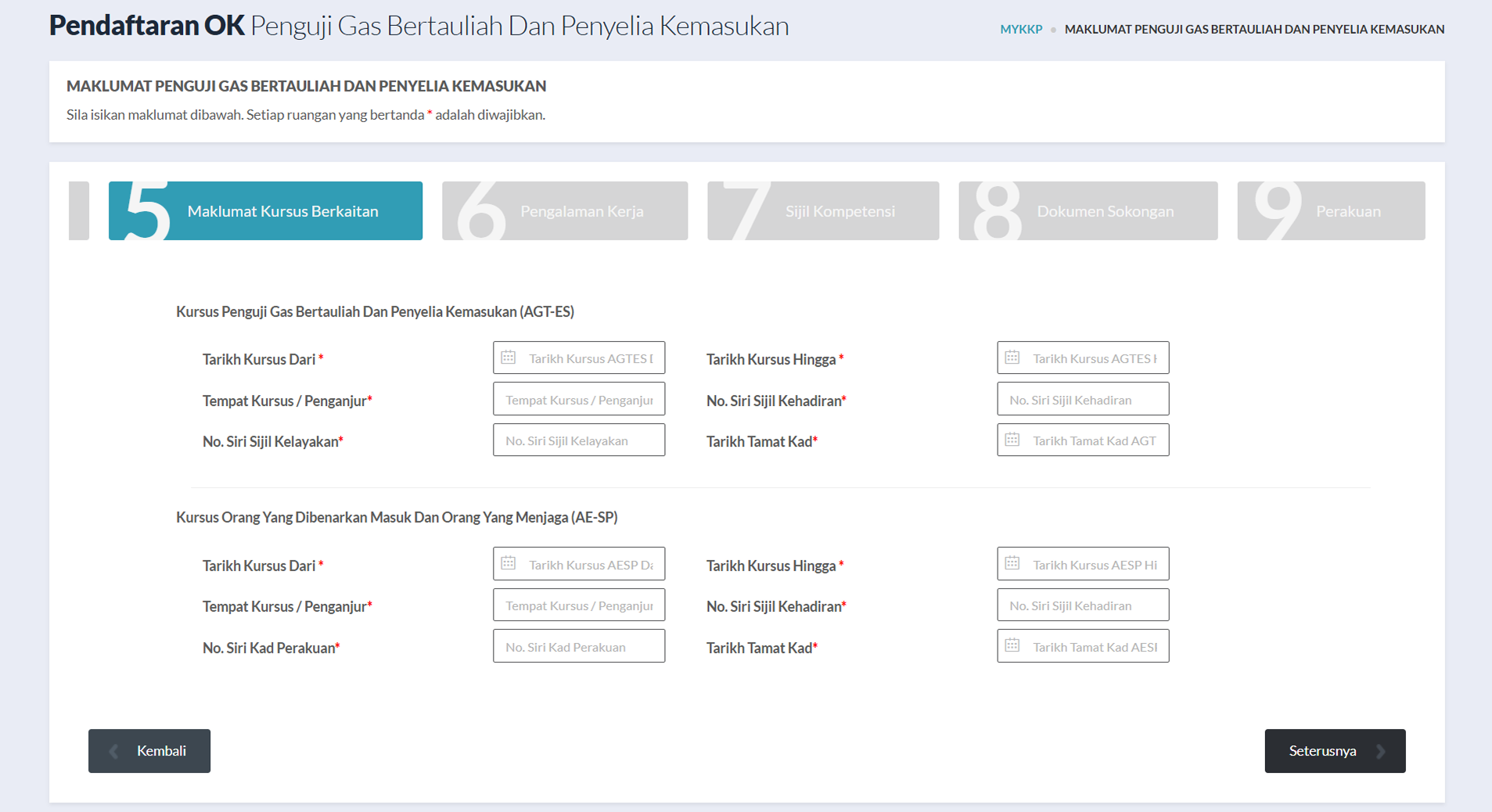Focus AGT-ES Tempat Kursus / Penganjur field
The height and width of the screenshot is (812, 1492).
click(x=579, y=399)
